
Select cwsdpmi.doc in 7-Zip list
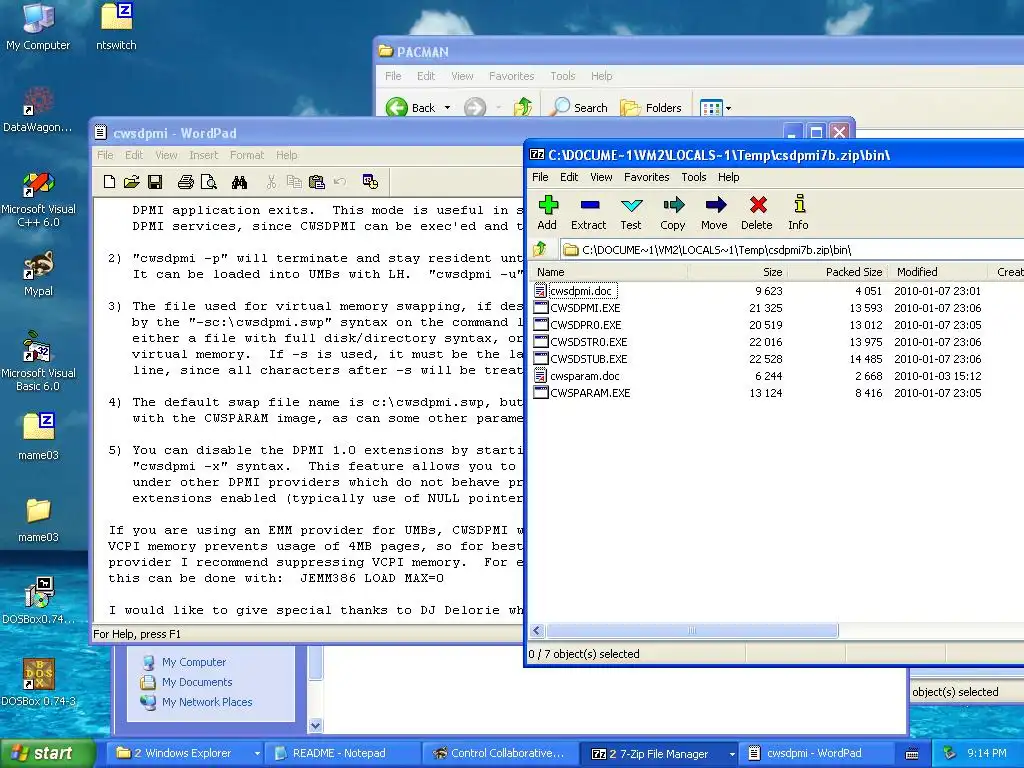(581, 291)
